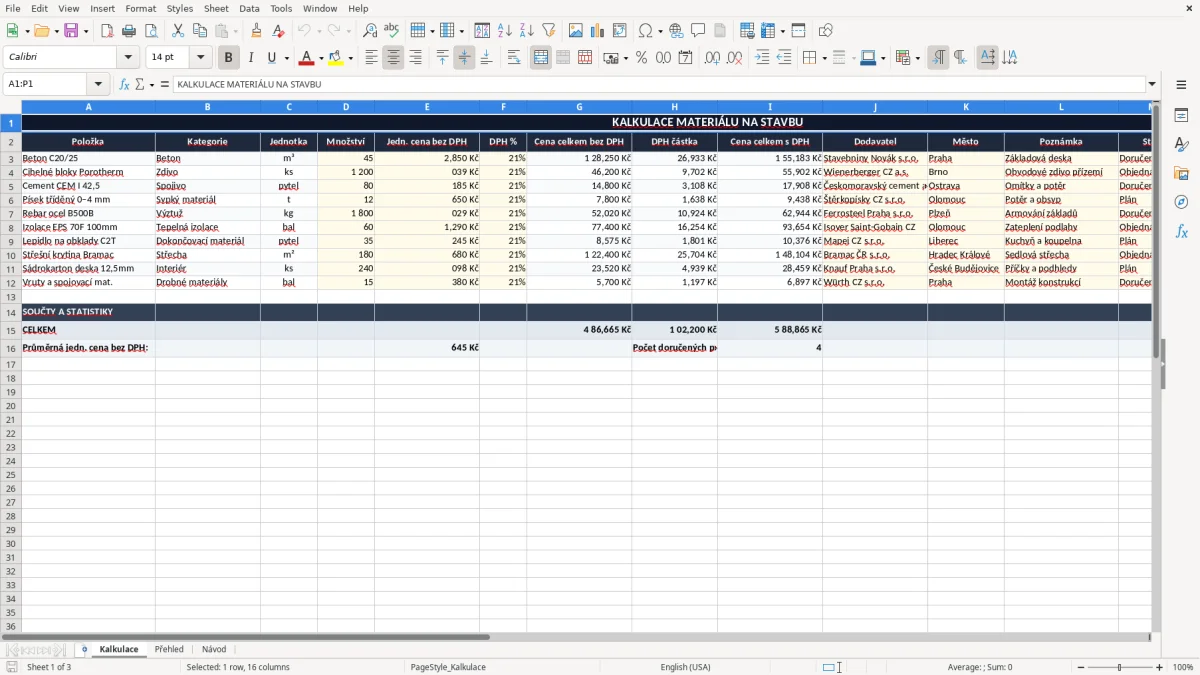
Task: Clear direct formatting icon
Action: [x=278, y=31]
